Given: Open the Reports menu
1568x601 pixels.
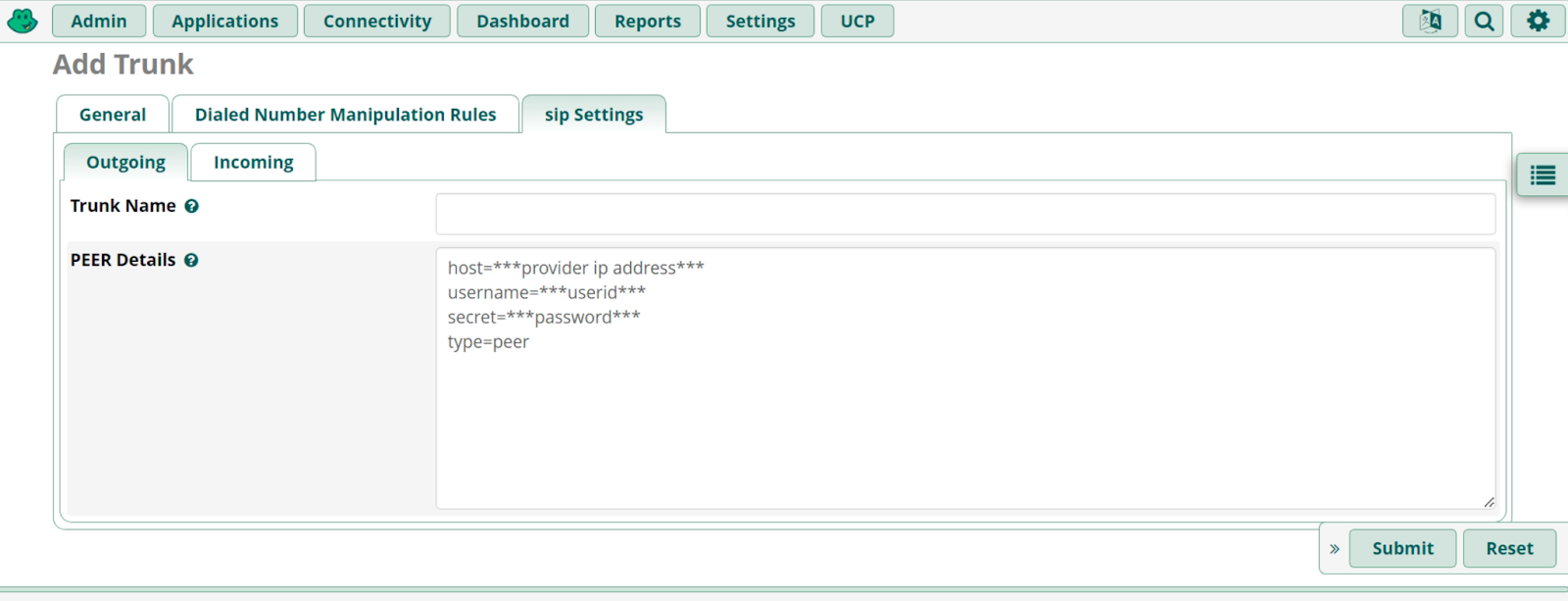Looking at the screenshot, I should point(647,21).
